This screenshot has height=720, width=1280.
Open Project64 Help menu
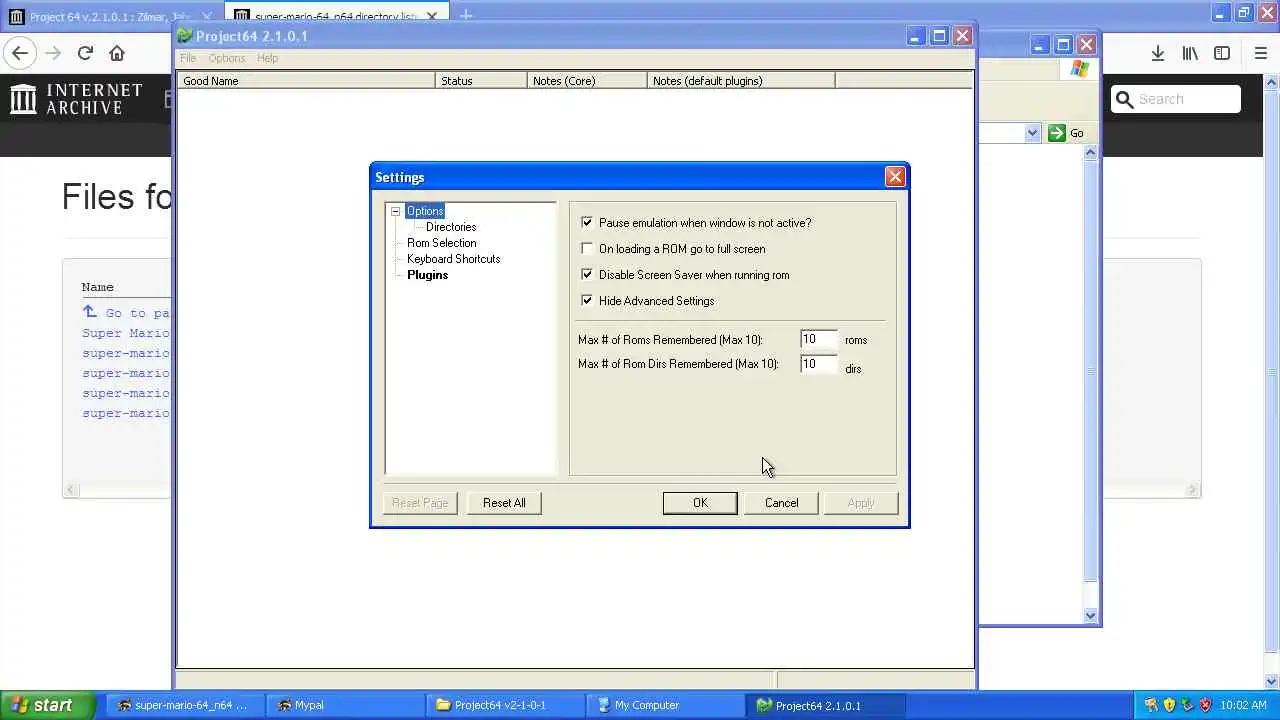[267, 58]
